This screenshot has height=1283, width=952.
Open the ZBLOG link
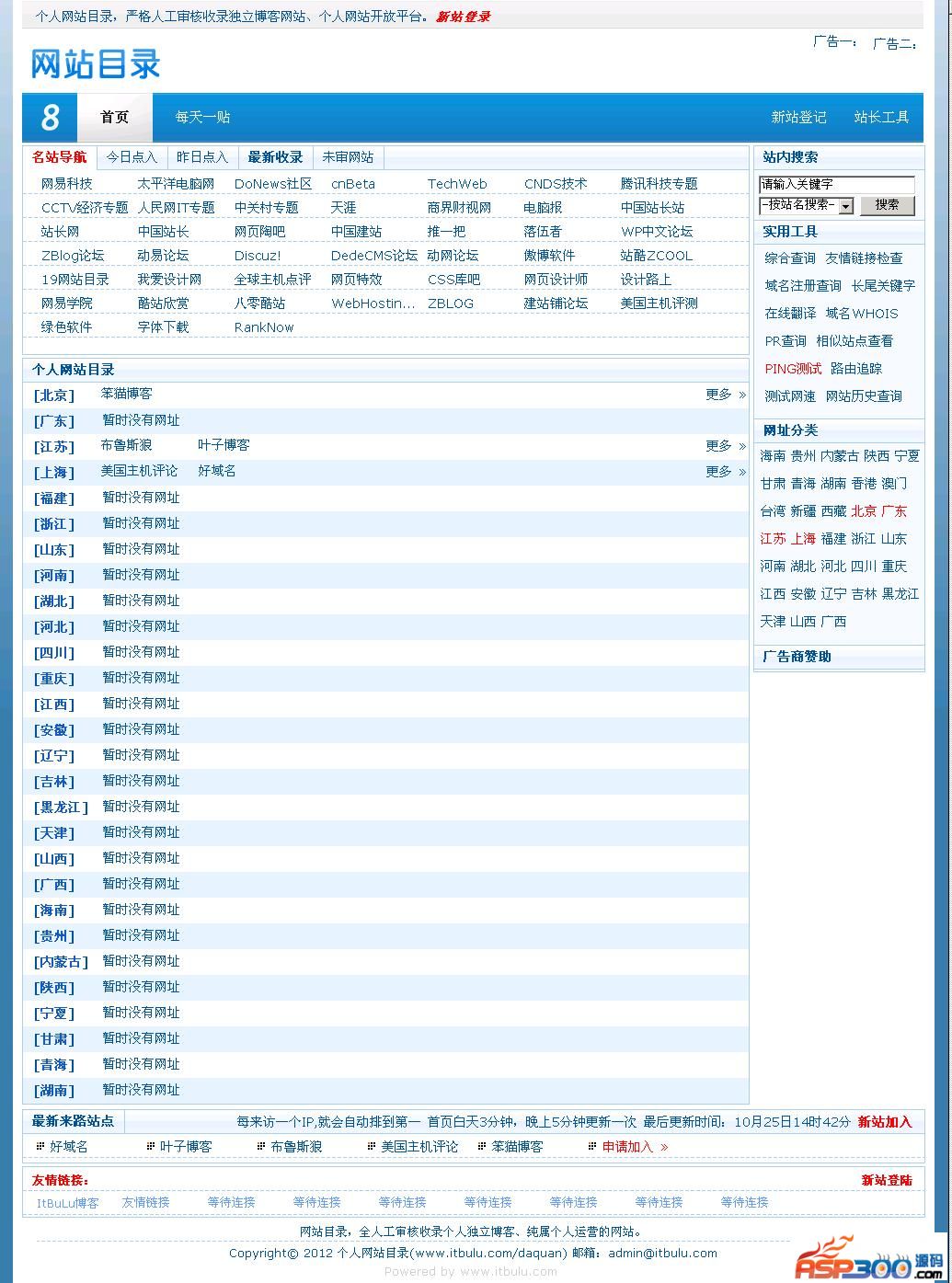point(451,304)
